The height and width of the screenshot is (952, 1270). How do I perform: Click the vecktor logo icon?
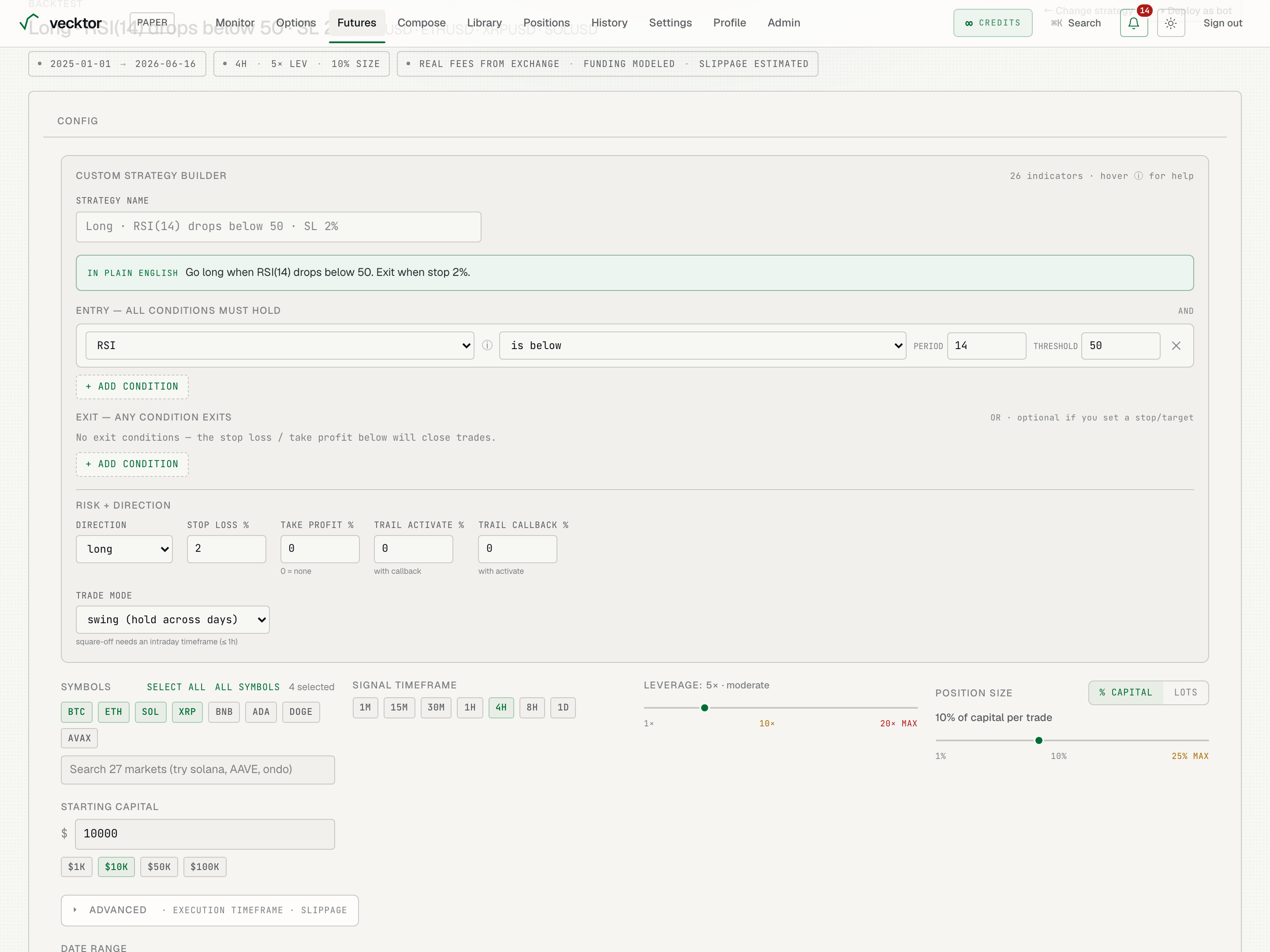point(29,22)
